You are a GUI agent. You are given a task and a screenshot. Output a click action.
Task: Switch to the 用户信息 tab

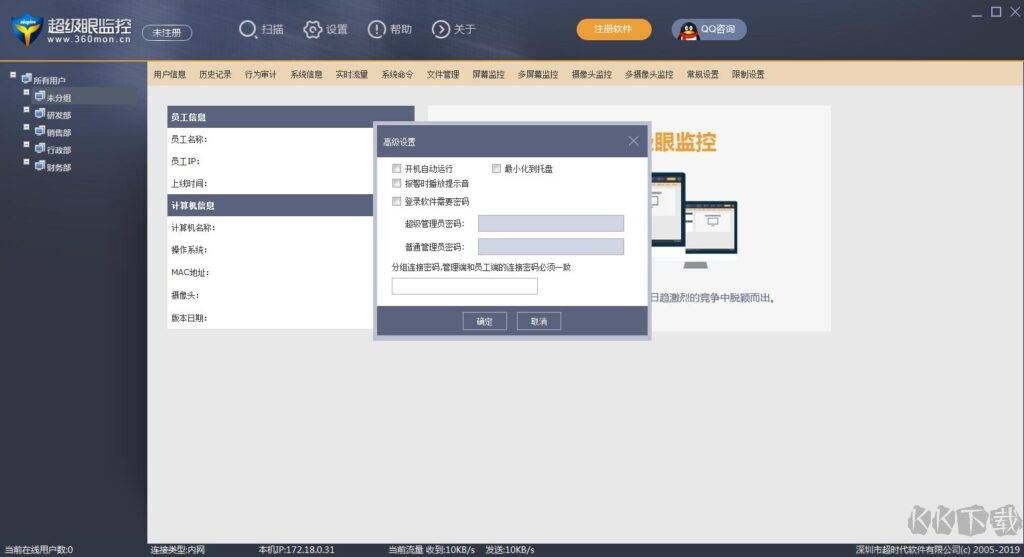170,74
